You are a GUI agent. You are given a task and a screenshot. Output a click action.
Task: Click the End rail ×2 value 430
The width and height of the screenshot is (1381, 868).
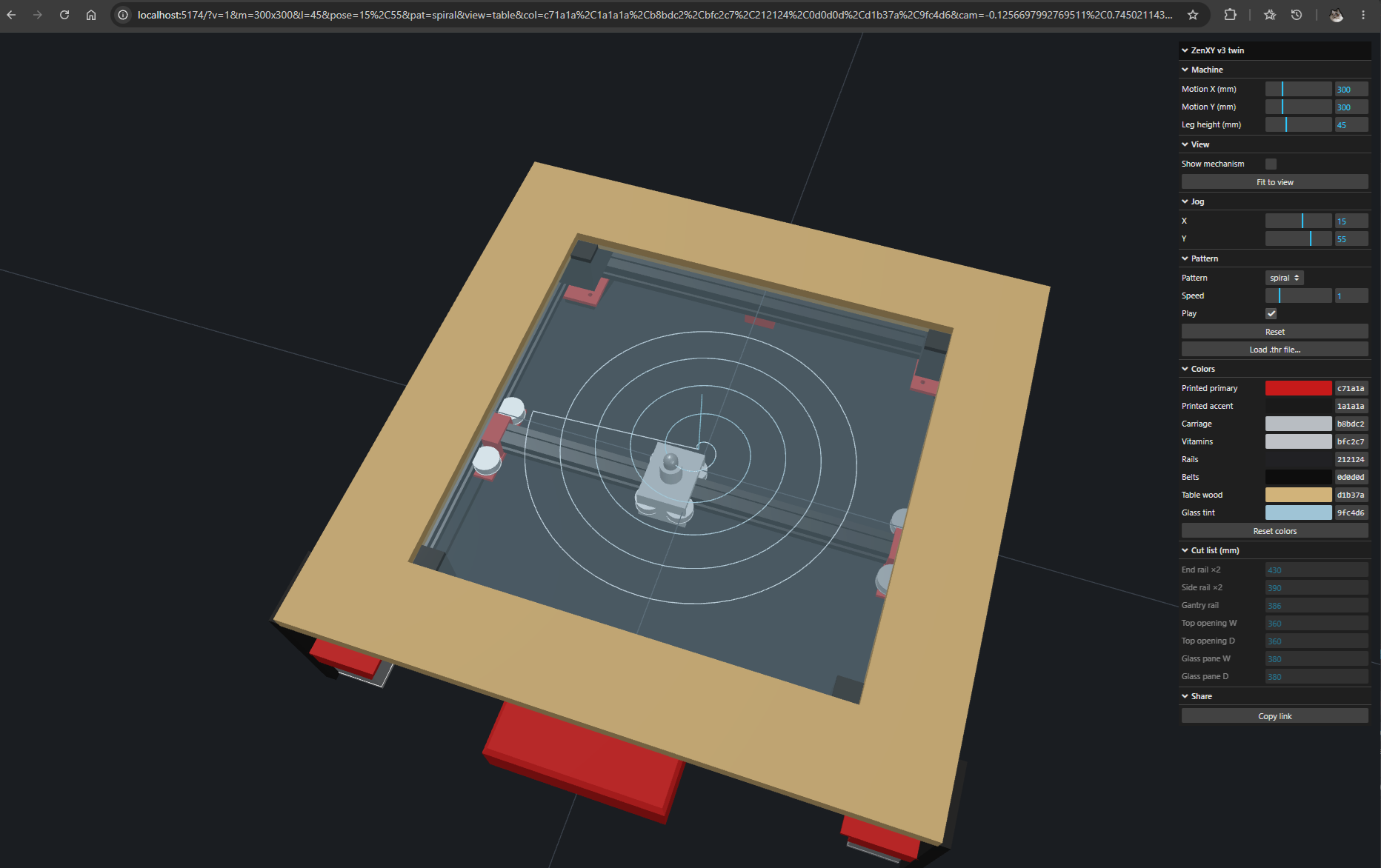tap(1317, 570)
